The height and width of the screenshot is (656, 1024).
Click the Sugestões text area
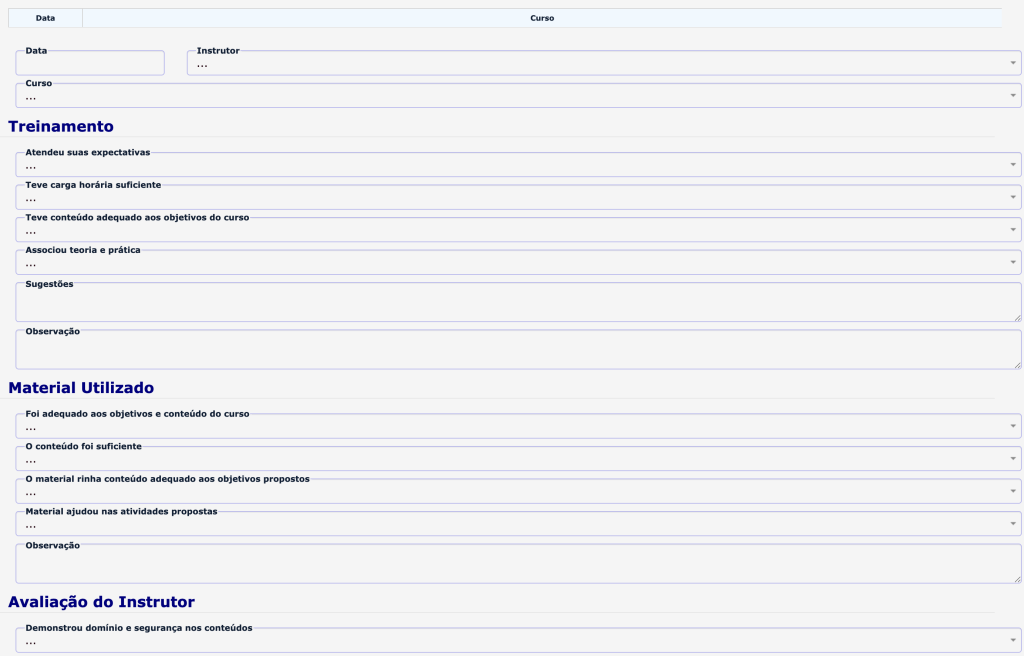pyautogui.click(x=518, y=303)
